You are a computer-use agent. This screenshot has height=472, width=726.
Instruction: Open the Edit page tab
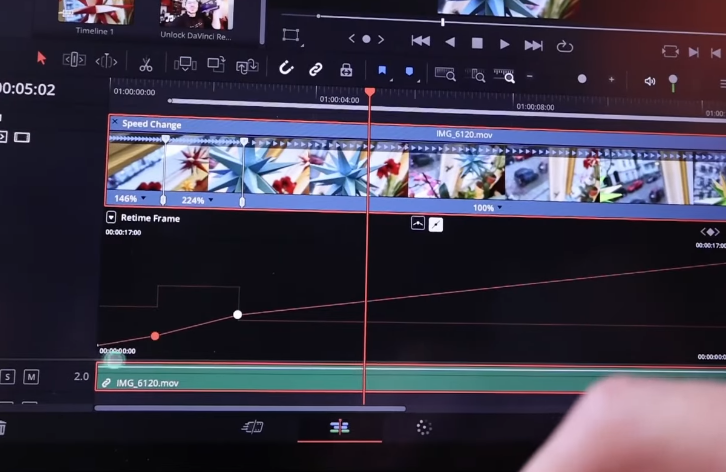click(x=339, y=427)
